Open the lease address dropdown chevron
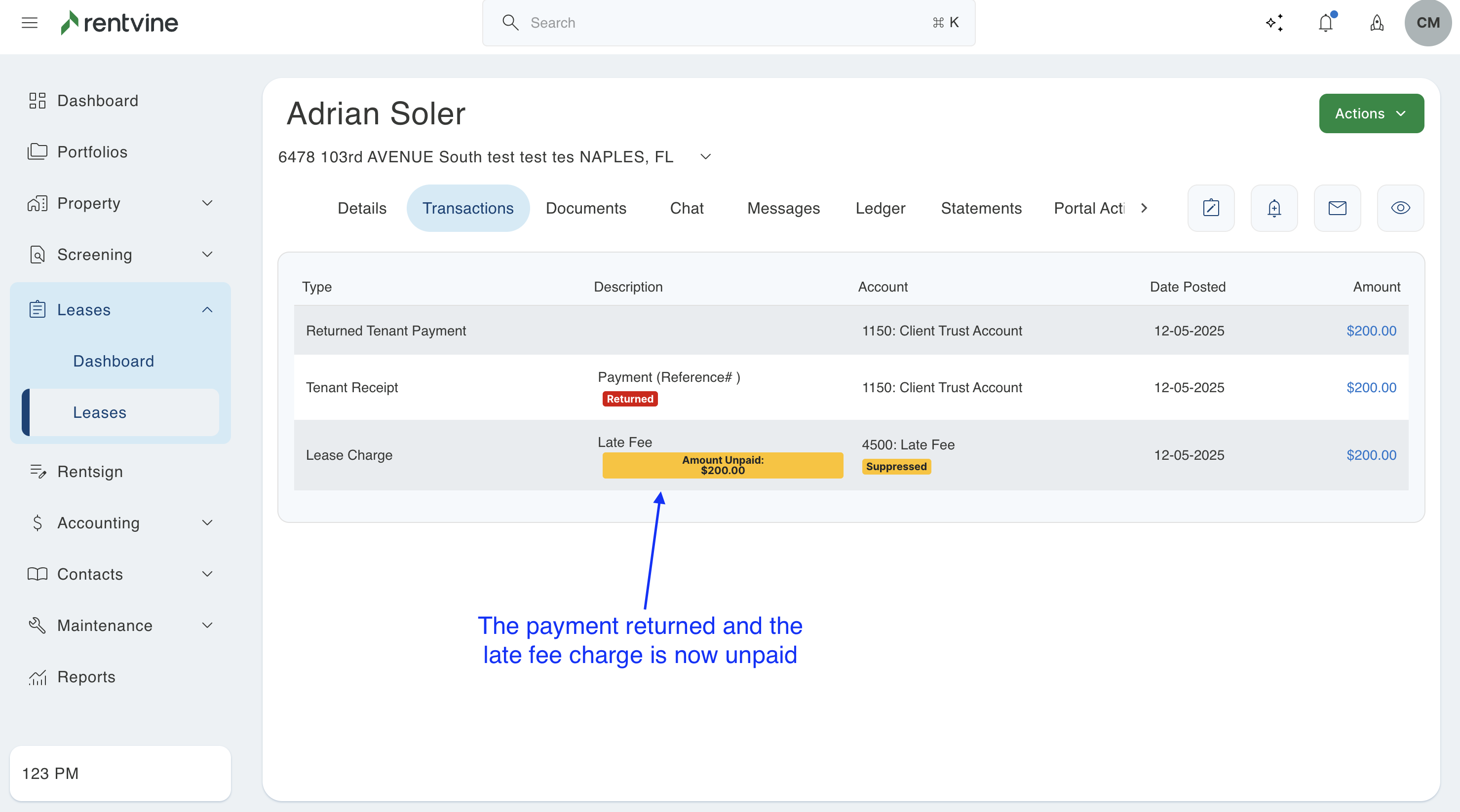Screen dimensions: 1460x812 point(705,156)
